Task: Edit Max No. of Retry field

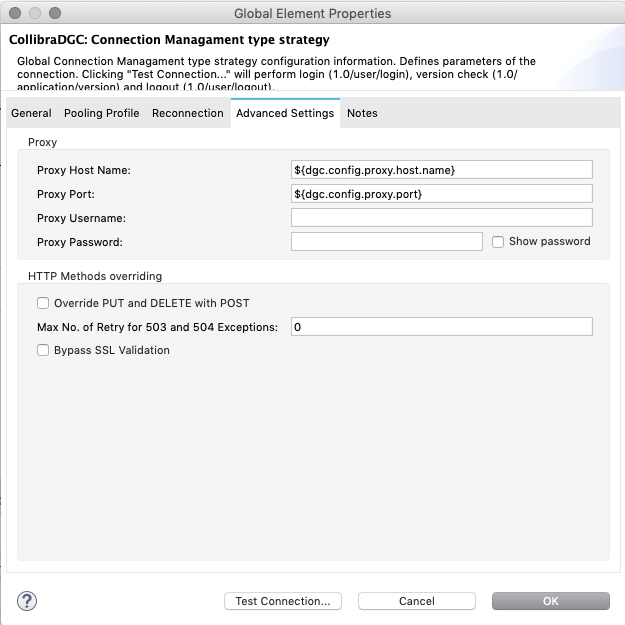Action: (x=441, y=327)
